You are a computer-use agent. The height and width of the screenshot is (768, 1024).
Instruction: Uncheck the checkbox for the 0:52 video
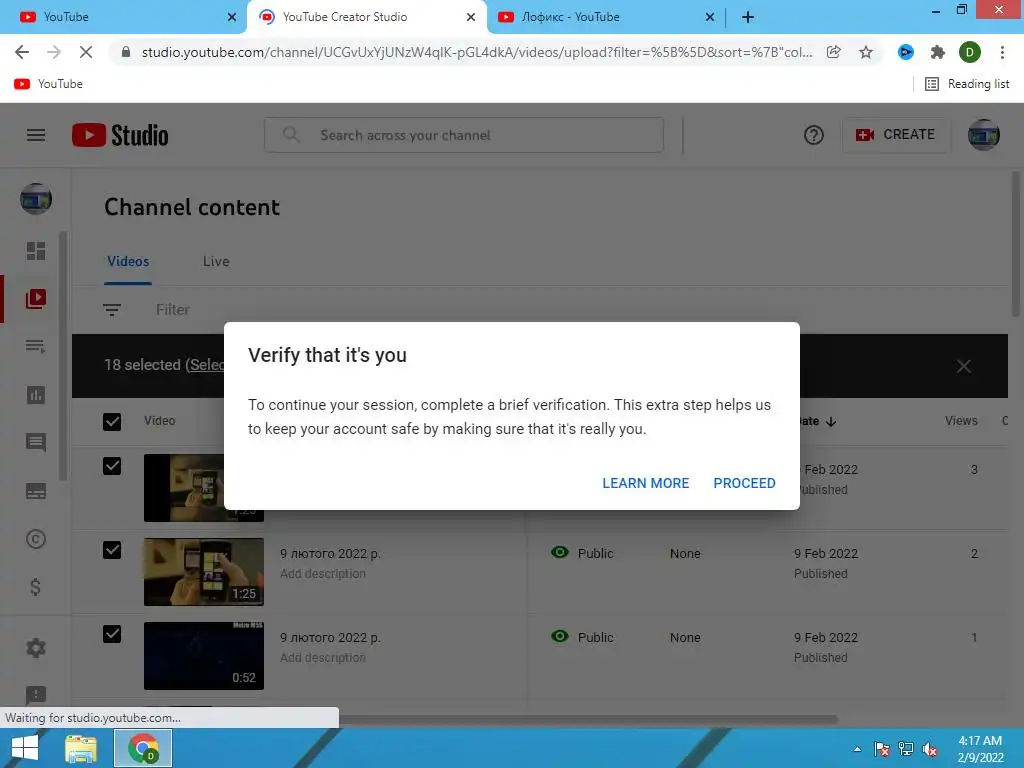[112, 634]
